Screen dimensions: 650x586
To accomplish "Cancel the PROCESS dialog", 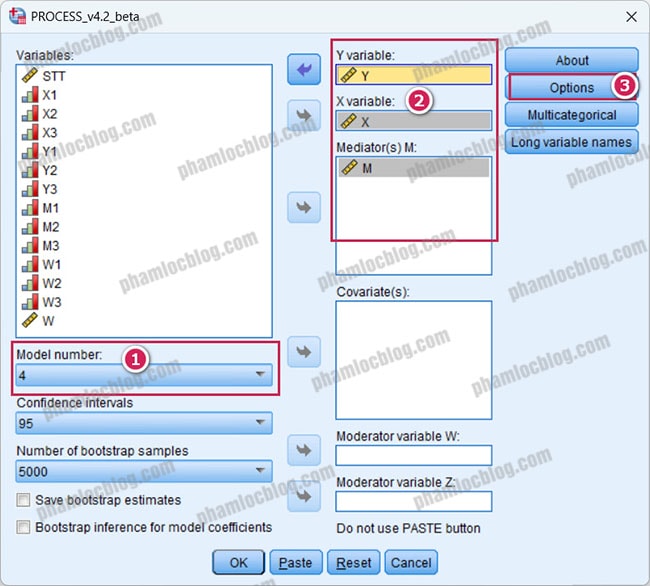I will point(411,562).
